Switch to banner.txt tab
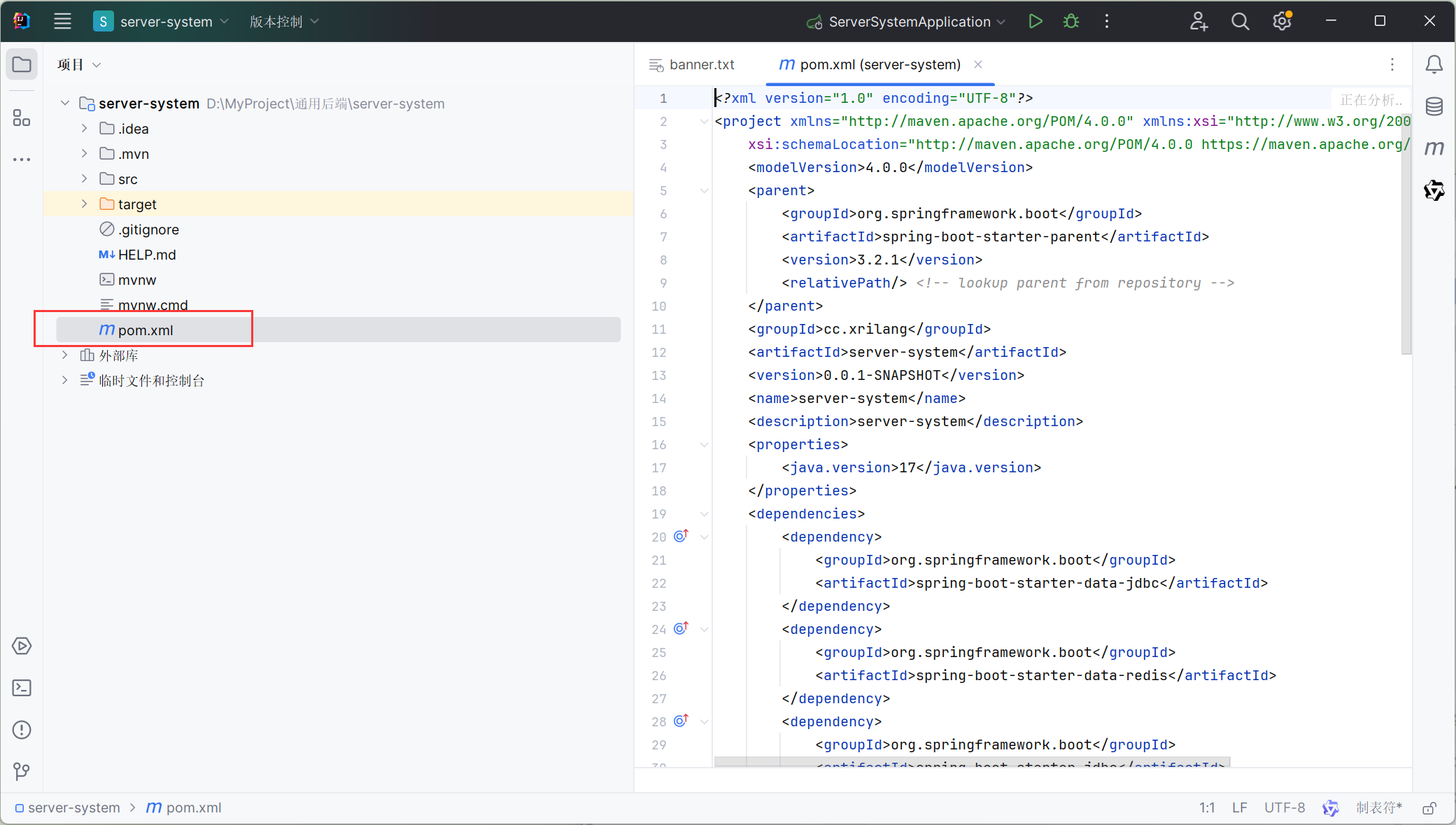 coord(692,64)
